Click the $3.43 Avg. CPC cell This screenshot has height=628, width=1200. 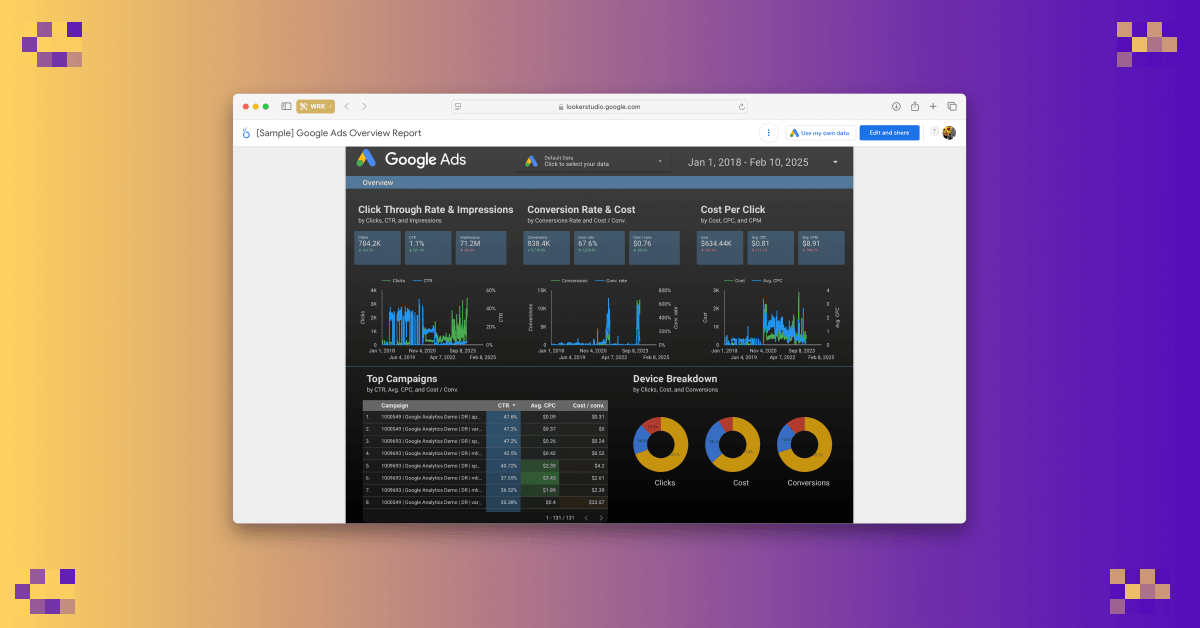(x=541, y=478)
